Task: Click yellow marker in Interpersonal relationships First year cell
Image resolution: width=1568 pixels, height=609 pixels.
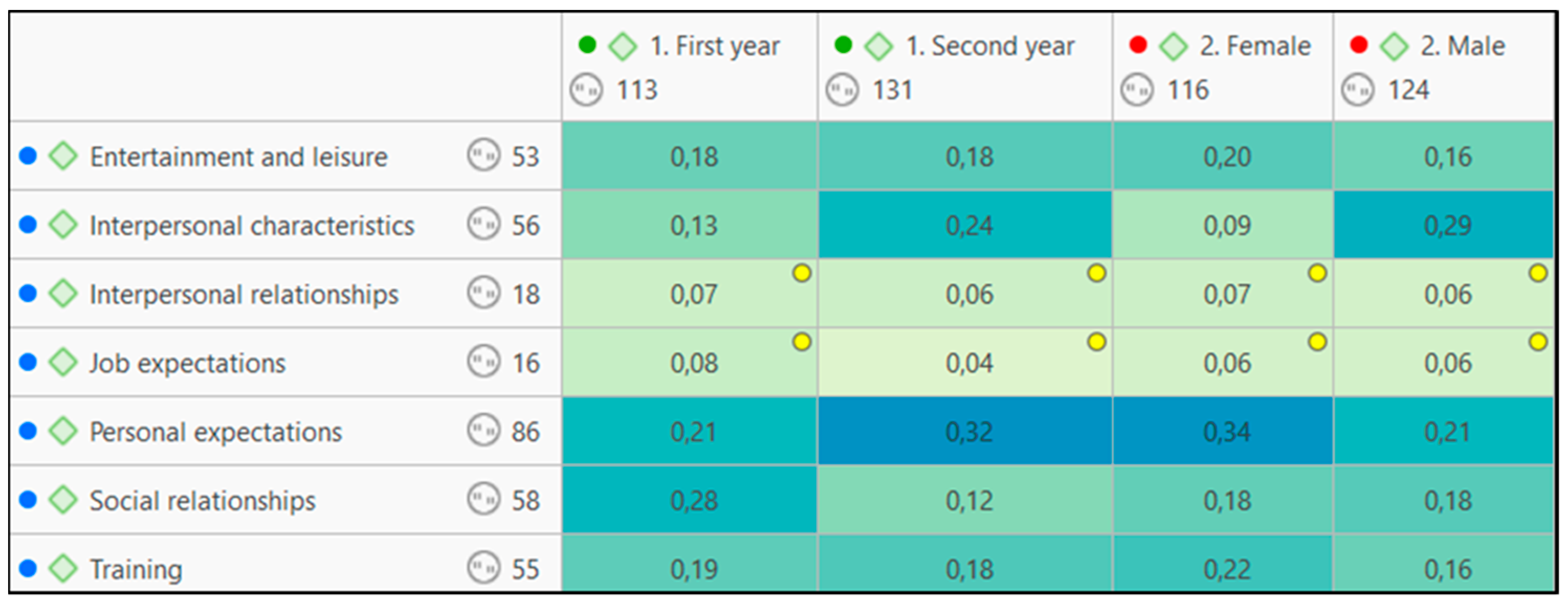Action: (802, 274)
